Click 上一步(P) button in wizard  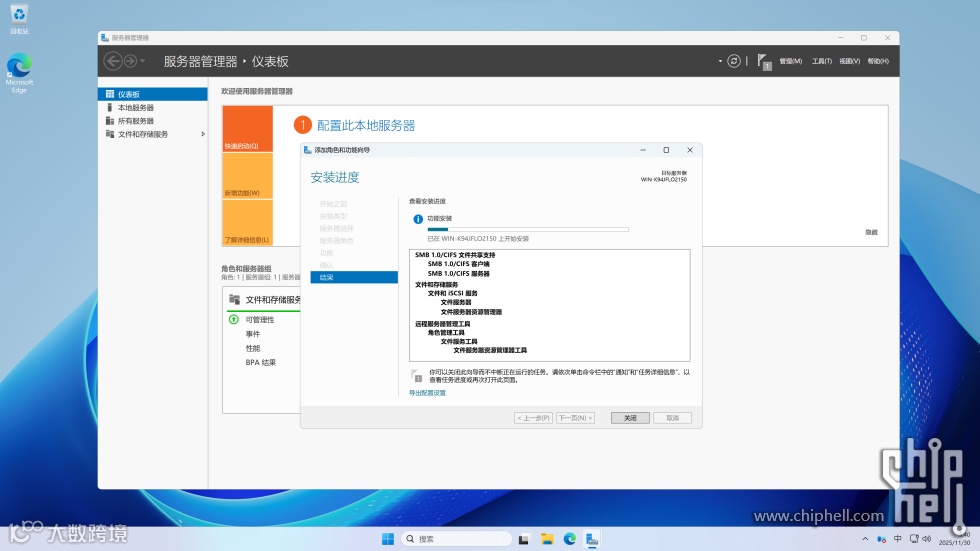click(533, 418)
